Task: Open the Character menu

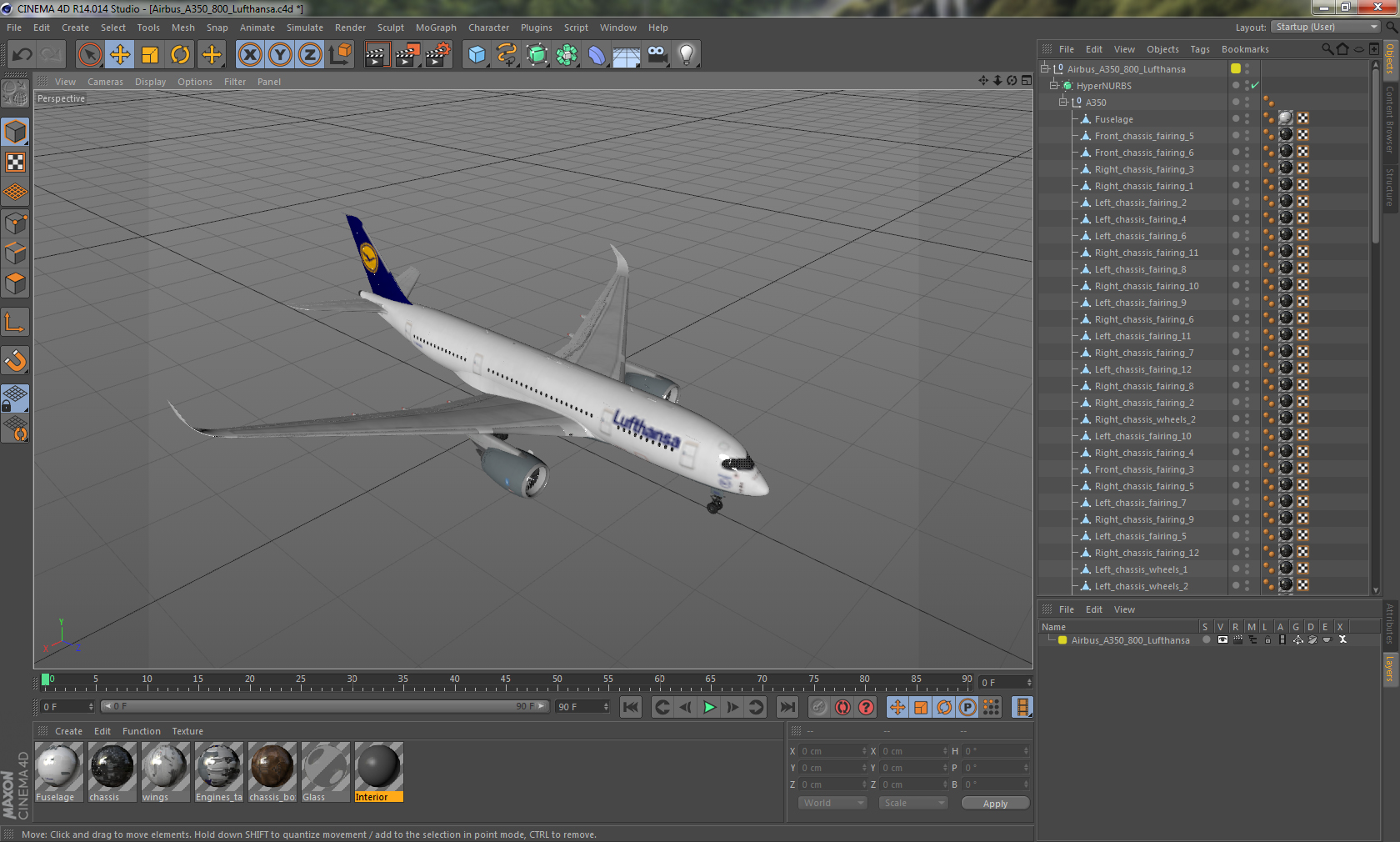Action: tap(488, 28)
